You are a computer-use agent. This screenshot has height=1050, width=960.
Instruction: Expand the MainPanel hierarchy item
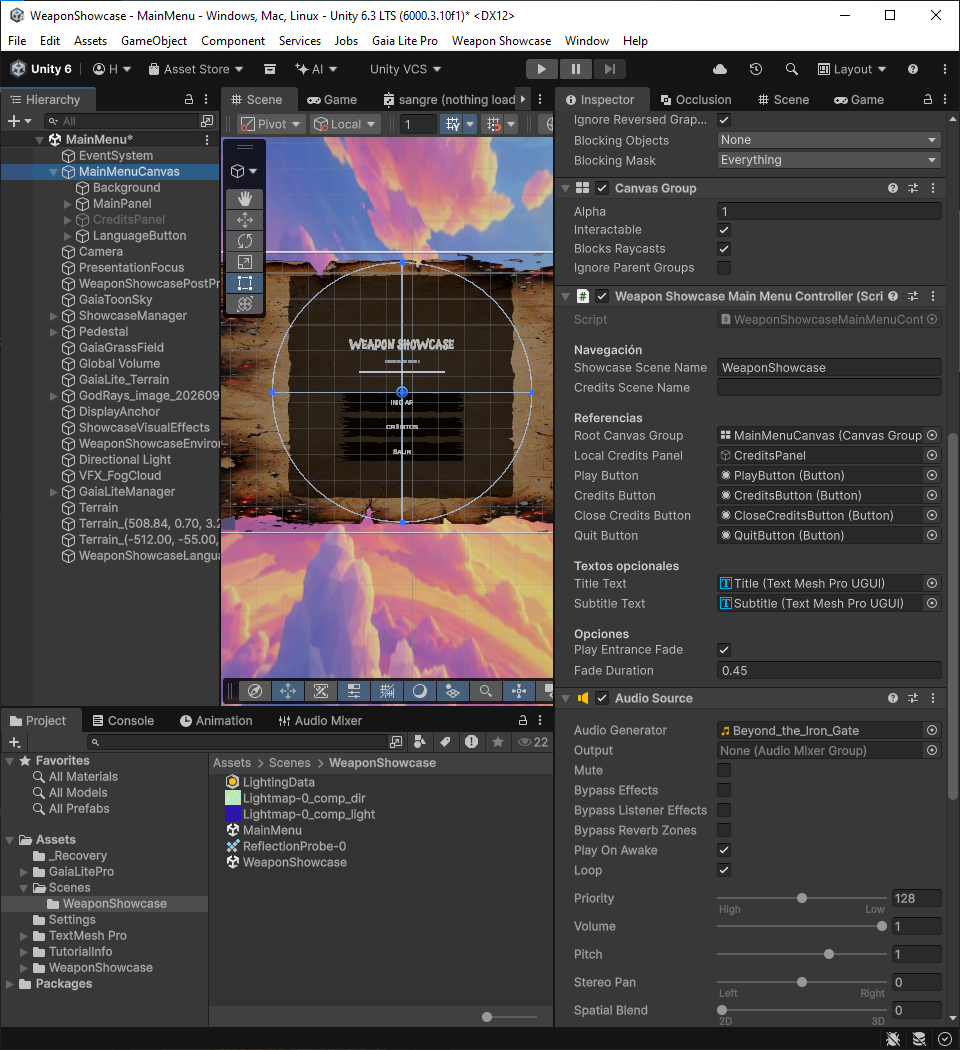click(67, 204)
